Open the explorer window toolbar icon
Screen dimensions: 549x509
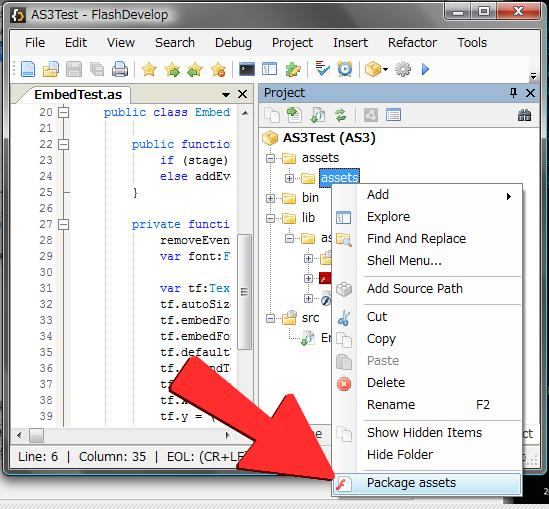pos(269,69)
